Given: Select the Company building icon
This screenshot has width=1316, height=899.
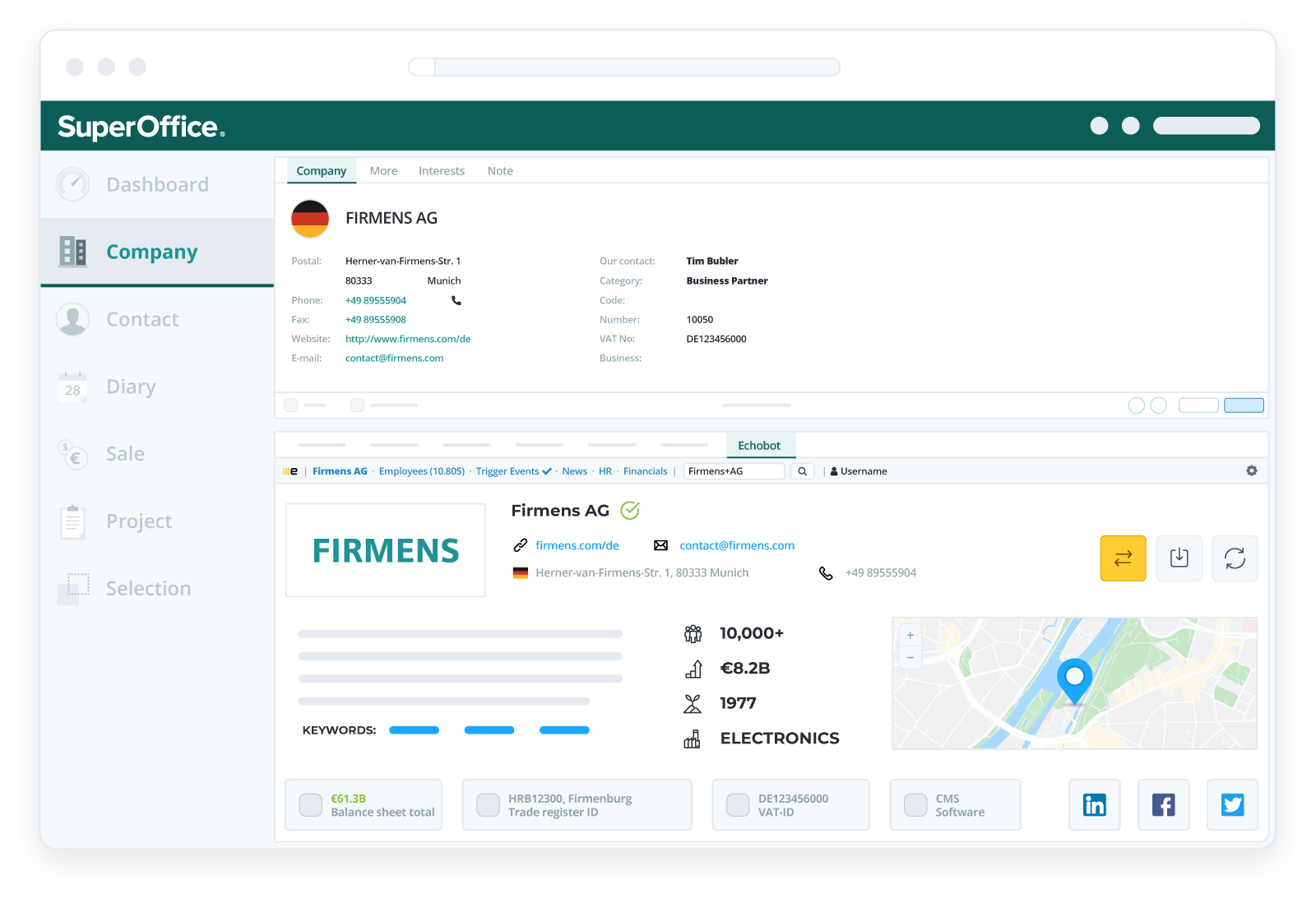Looking at the screenshot, I should (x=72, y=252).
